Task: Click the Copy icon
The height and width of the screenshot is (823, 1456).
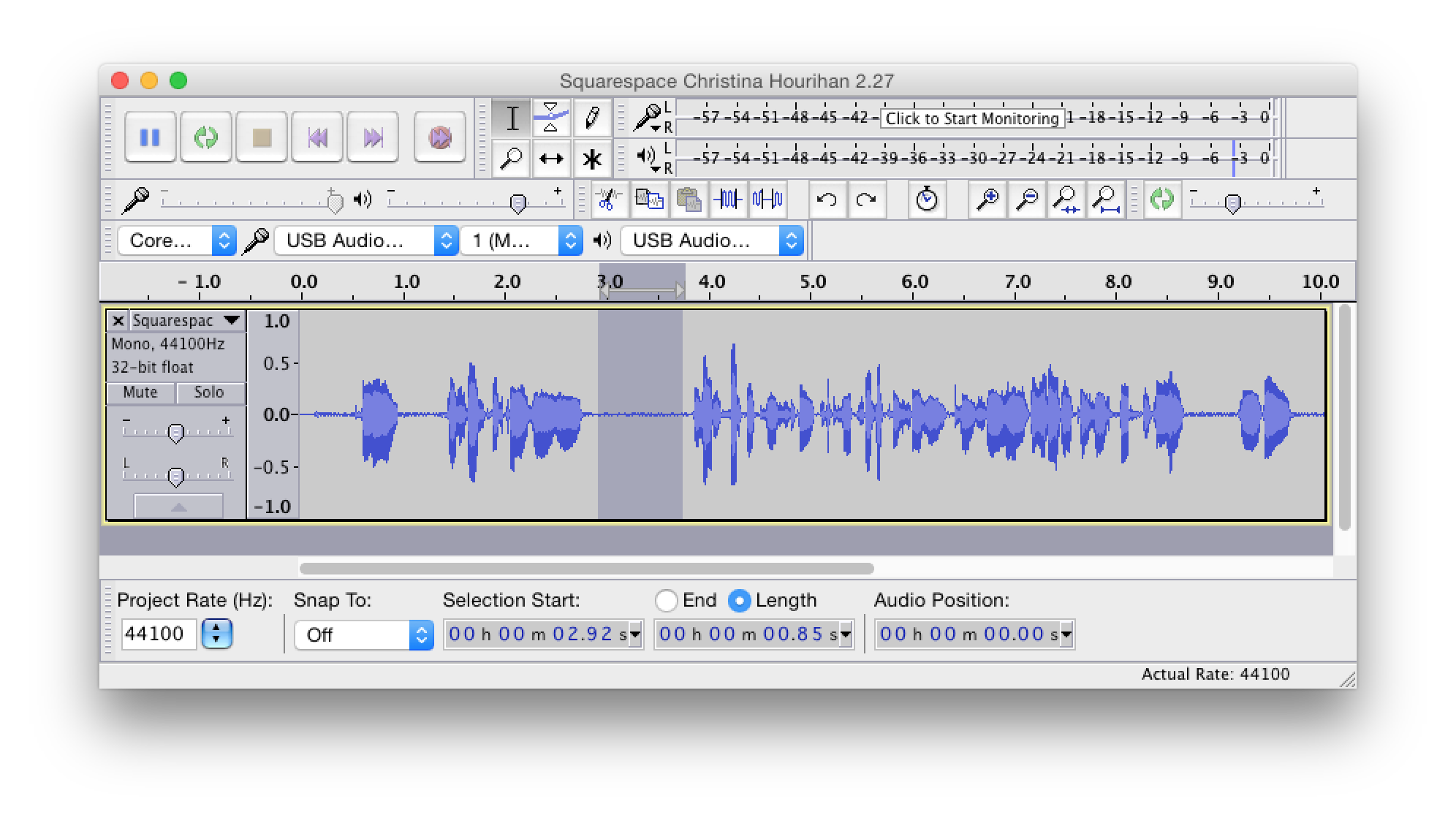Action: click(649, 199)
